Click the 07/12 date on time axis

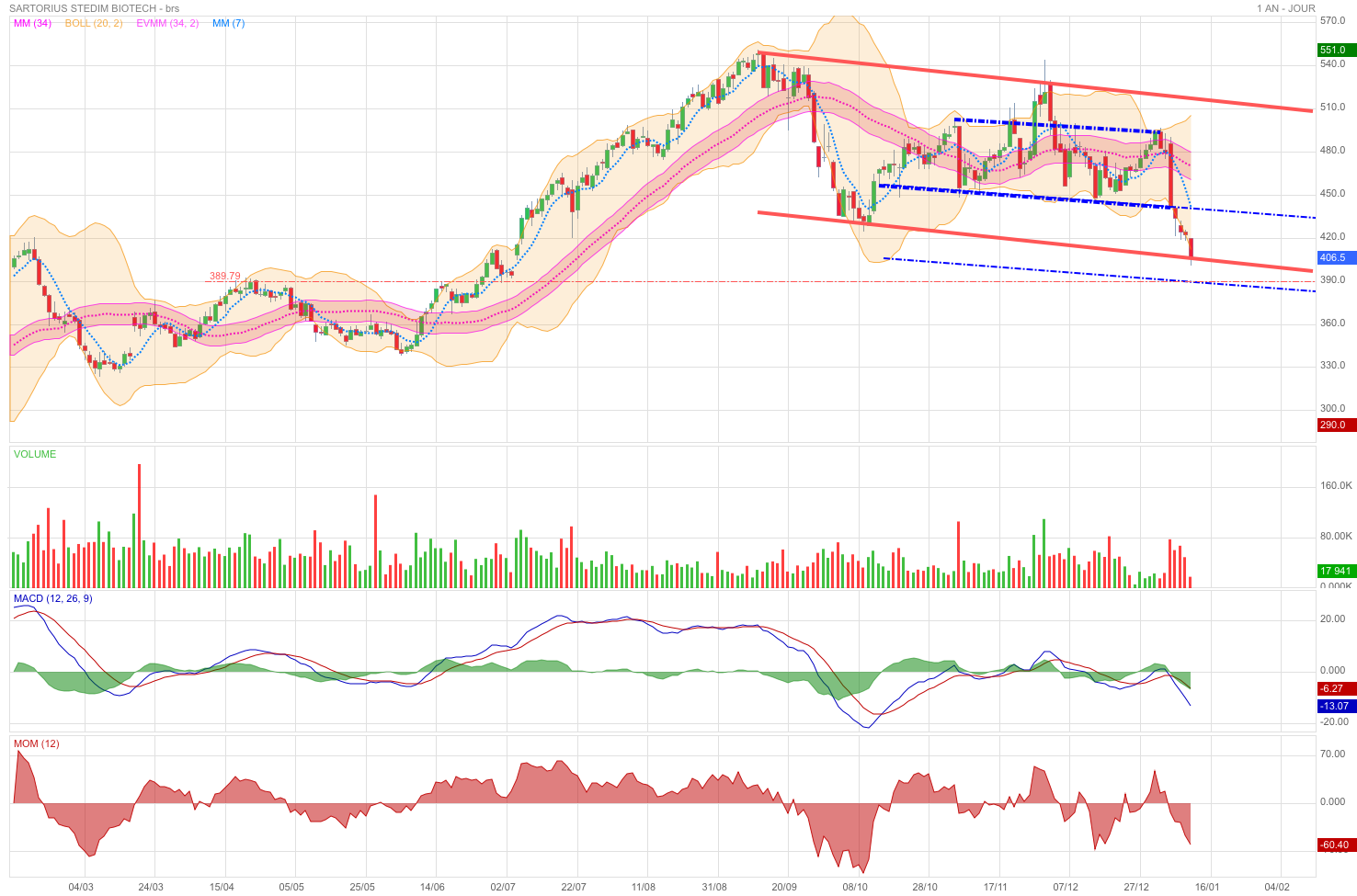pos(1066,887)
